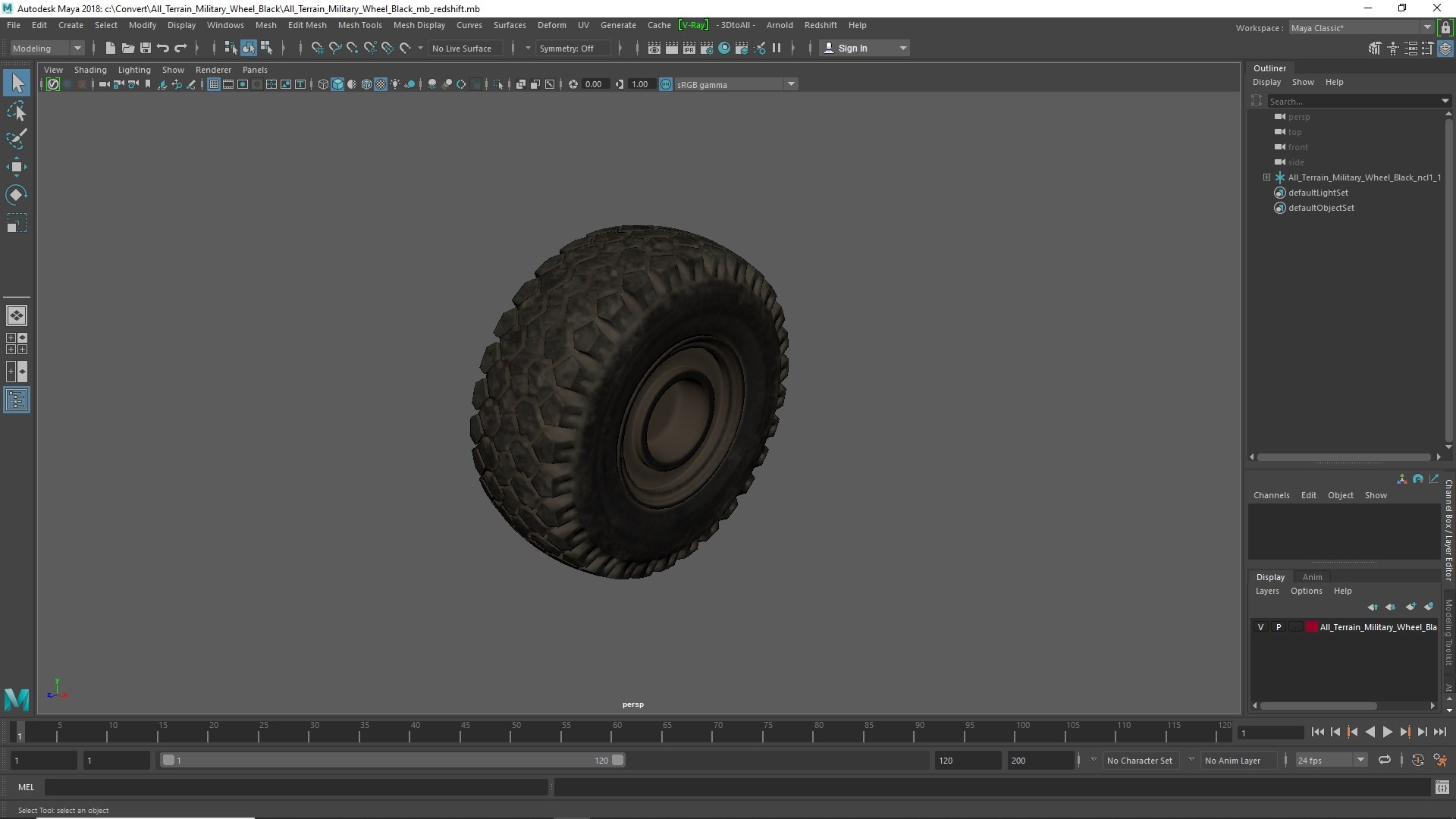
Task: Click the No Character Set button
Action: 1140,760
